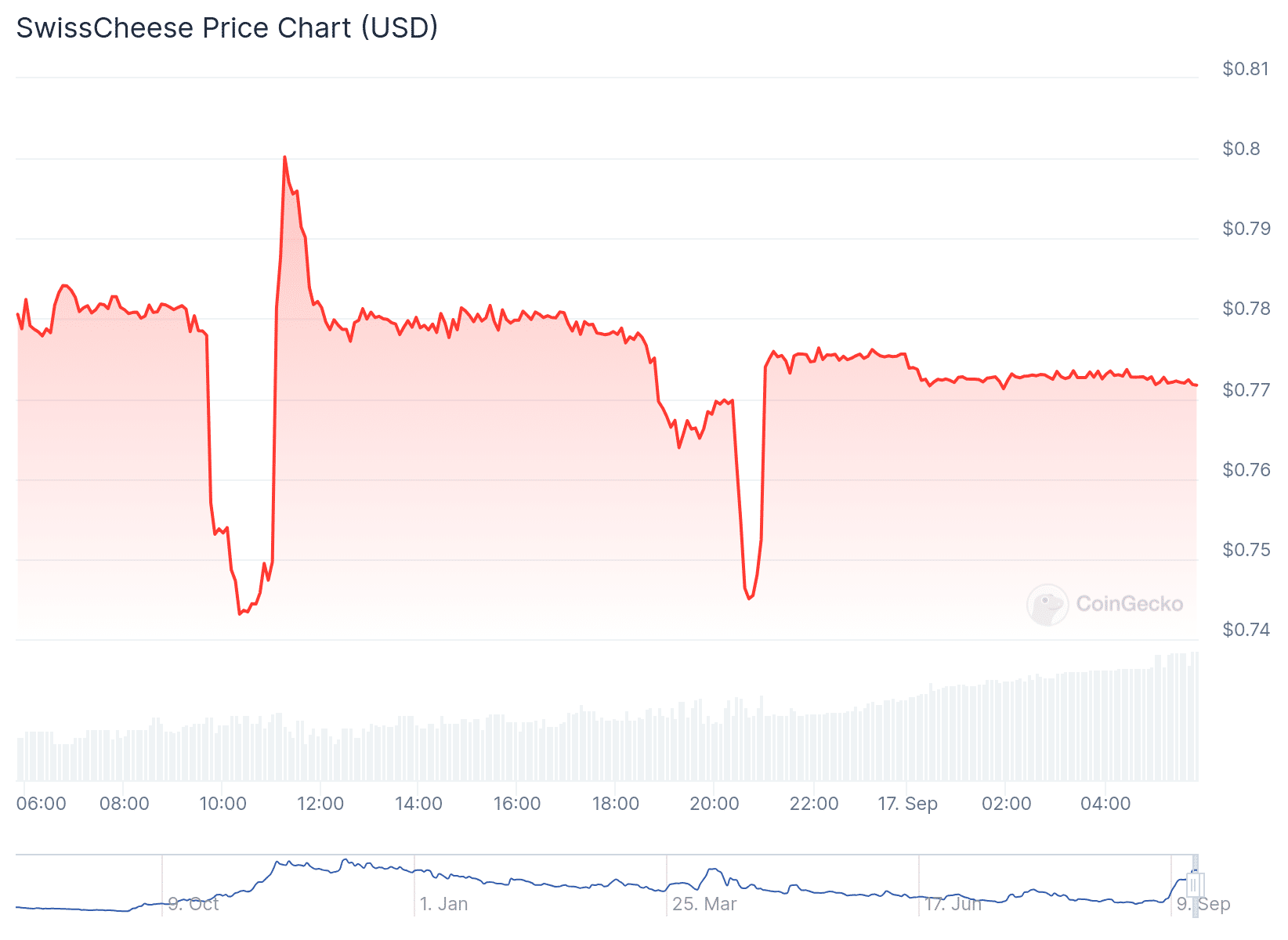The width and height of the screenshot is (1288, 940).
Task: Click the price peak near $0.80
Action: [x=284, y=158]
